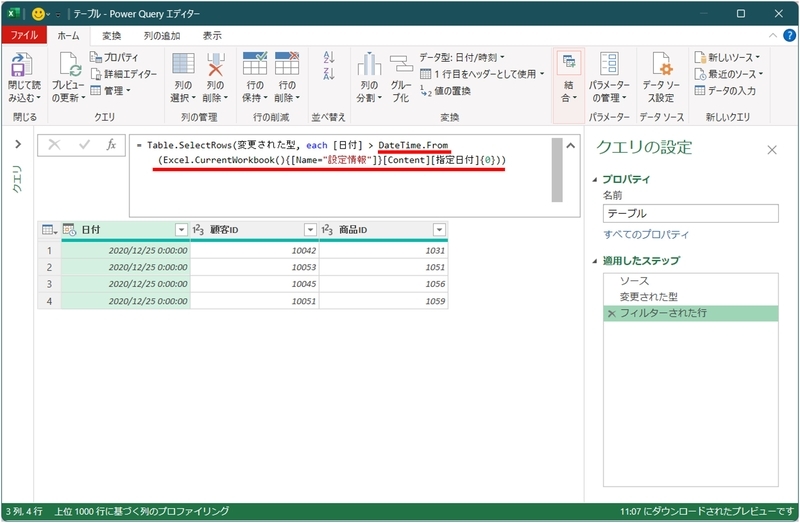Click 値の置換 (Replace Values)
This screenshot has height=523, width=800.
(445, 91)
